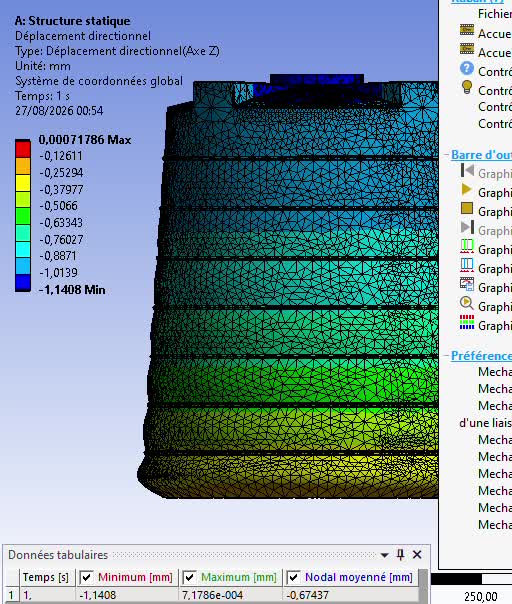Click the Données tabulaires panel title
This screenshot has width=512, height=604.
tap(58, 555)
